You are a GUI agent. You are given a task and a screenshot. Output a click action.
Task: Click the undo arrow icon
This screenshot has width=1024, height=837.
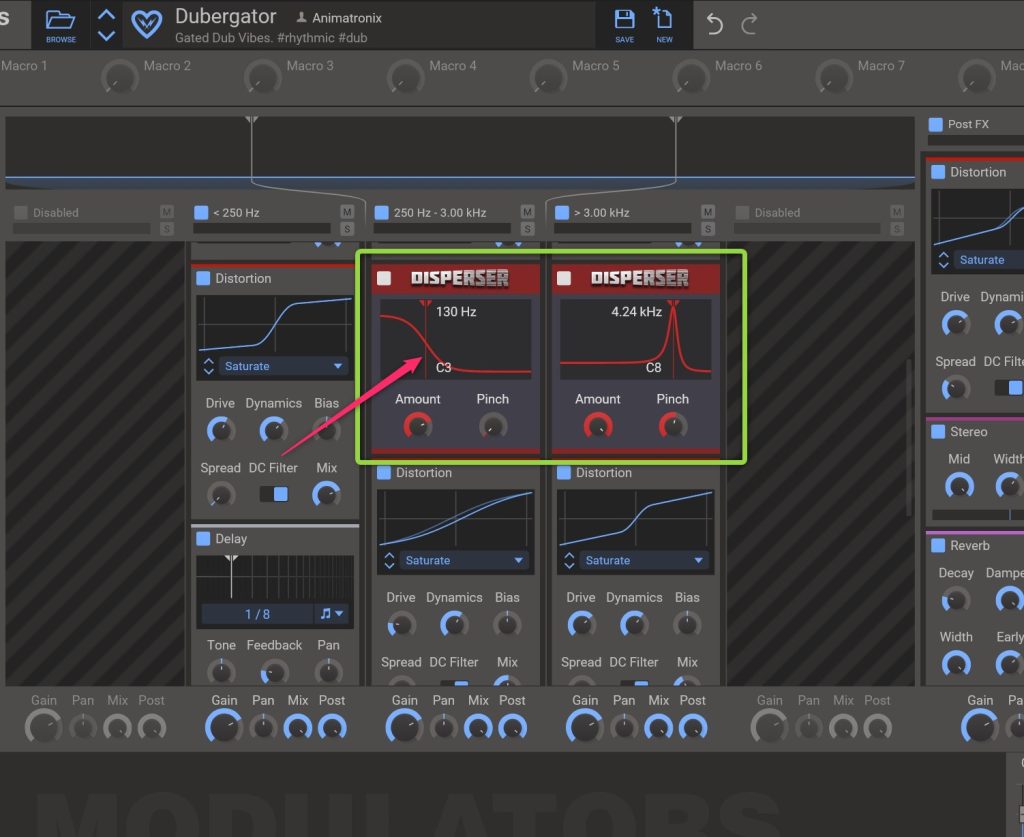coord(714,24)
